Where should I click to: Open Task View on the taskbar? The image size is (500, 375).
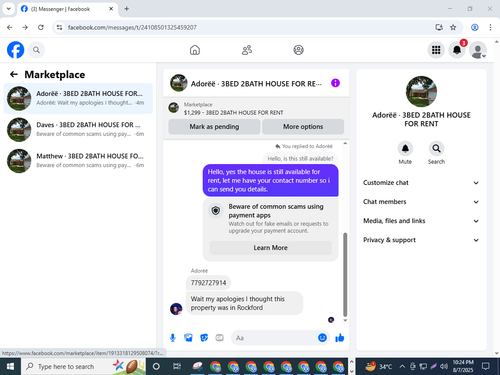[x=177, y=367]
